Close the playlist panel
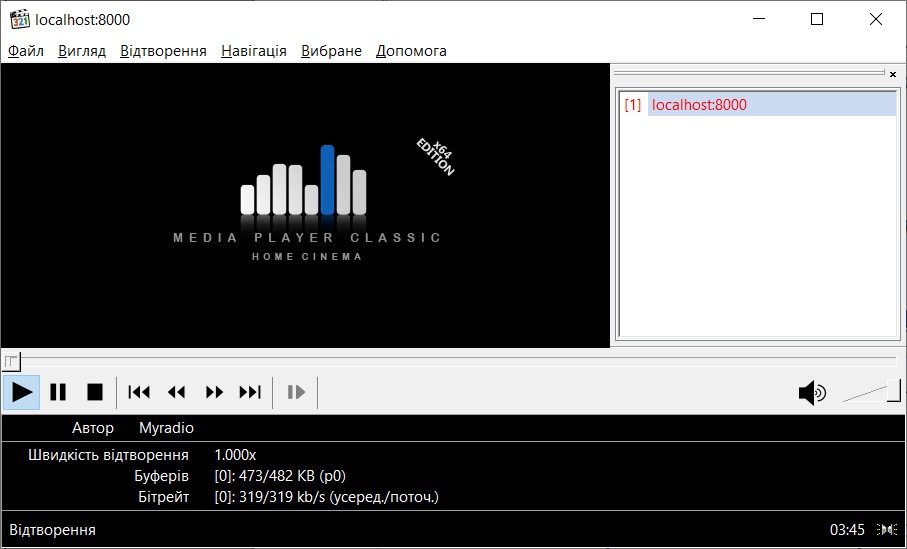Screen dimensions: 907x549 (893, 74)
